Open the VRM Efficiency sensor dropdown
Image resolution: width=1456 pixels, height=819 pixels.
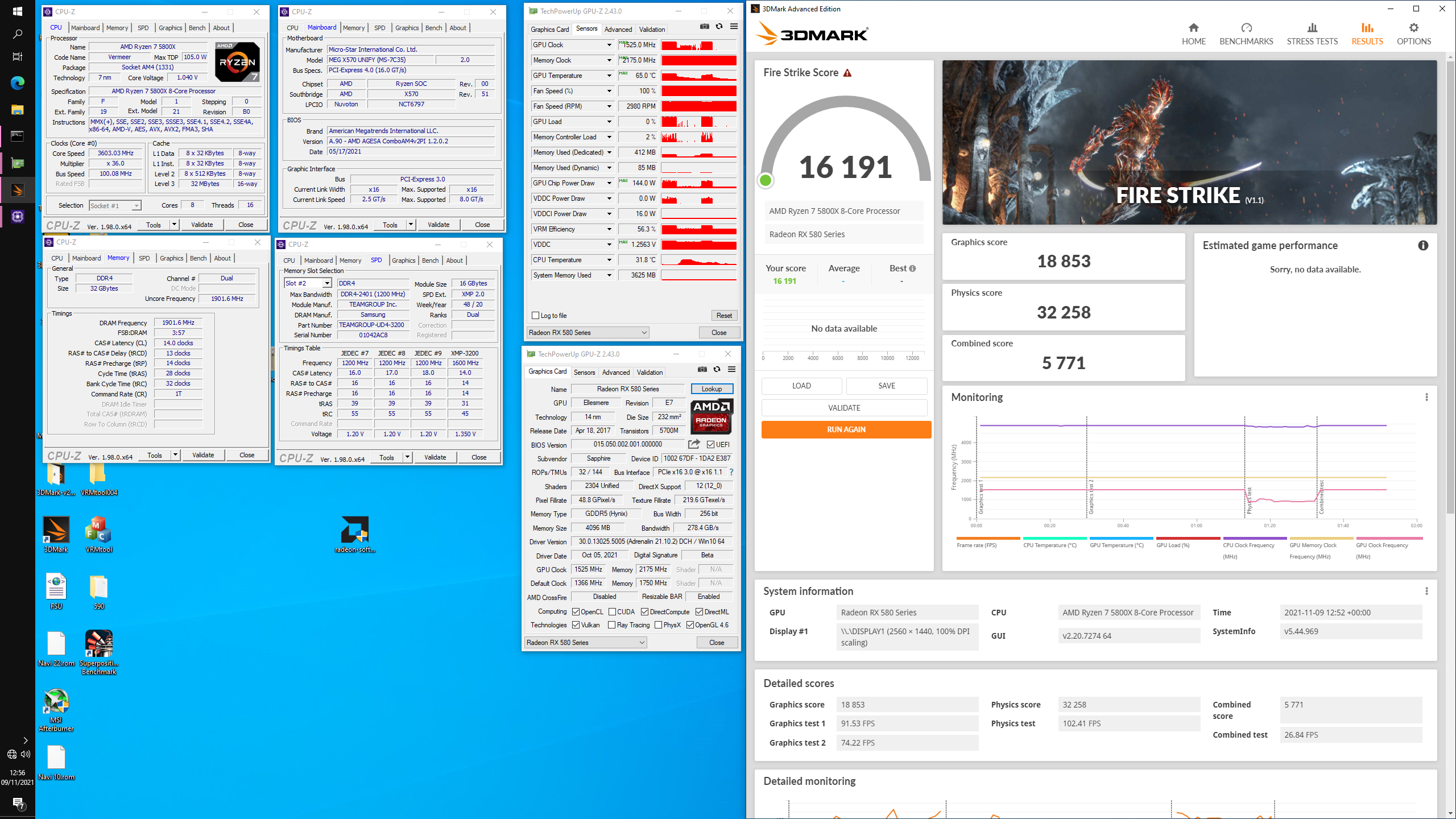(609, 229)
